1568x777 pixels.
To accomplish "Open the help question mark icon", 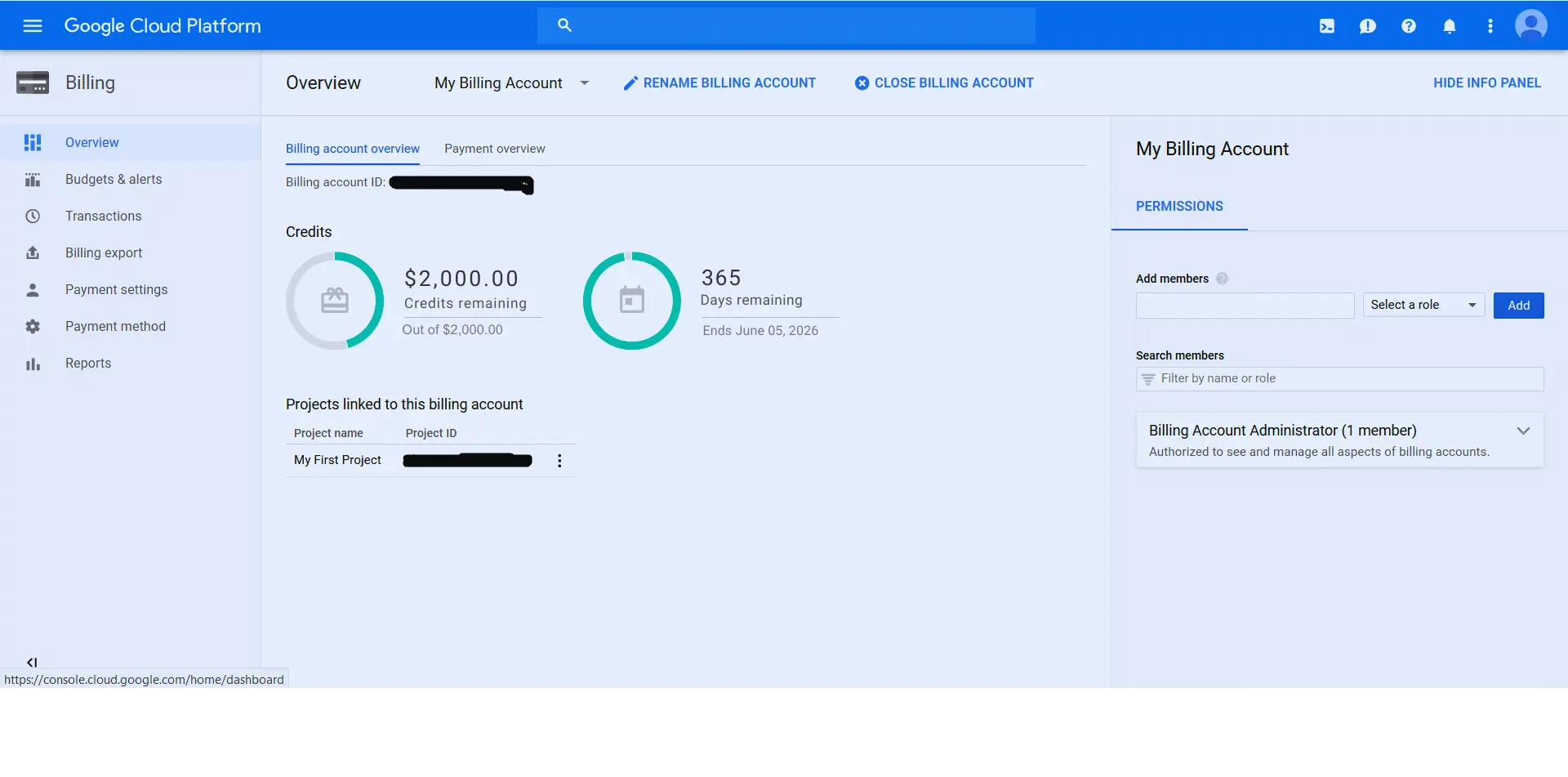I will [1409, 26].
